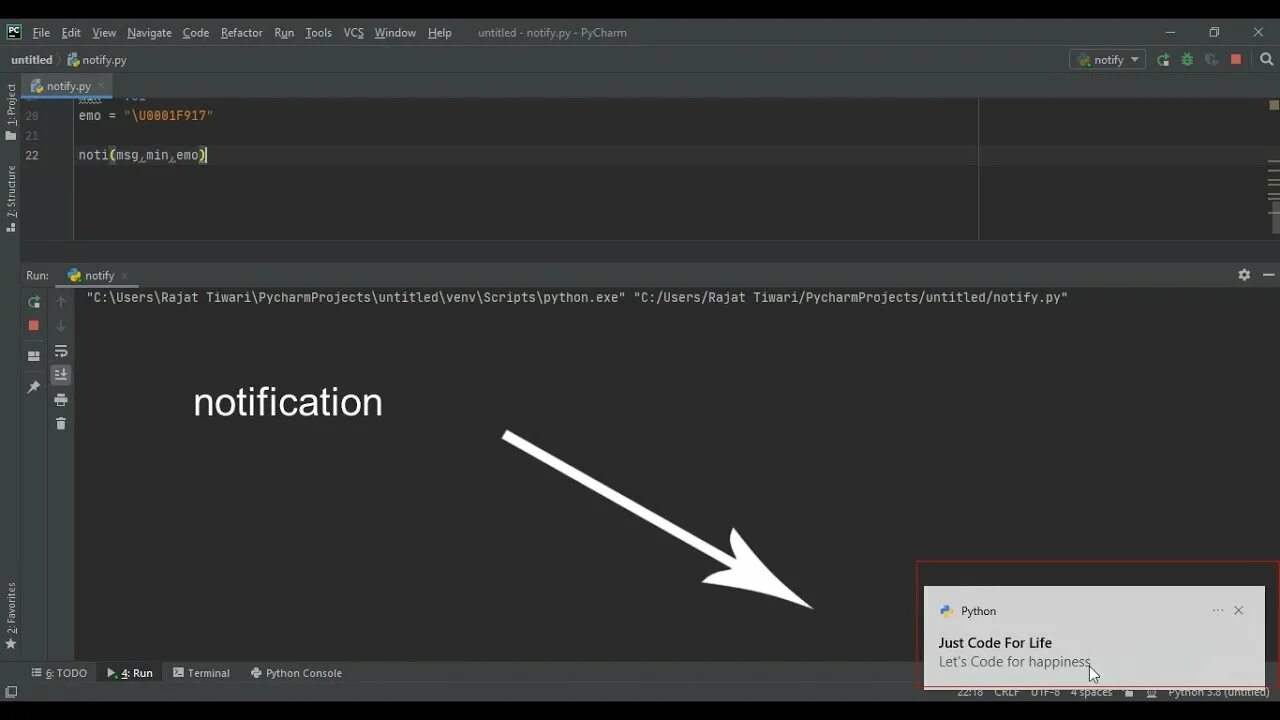
Task: Open the Code menu
Action: (196, 33)
